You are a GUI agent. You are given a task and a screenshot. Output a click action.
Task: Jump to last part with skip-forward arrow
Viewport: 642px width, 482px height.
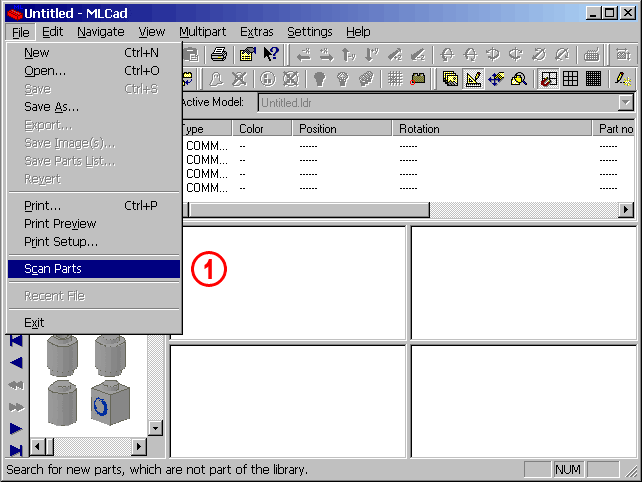point(16,450)
